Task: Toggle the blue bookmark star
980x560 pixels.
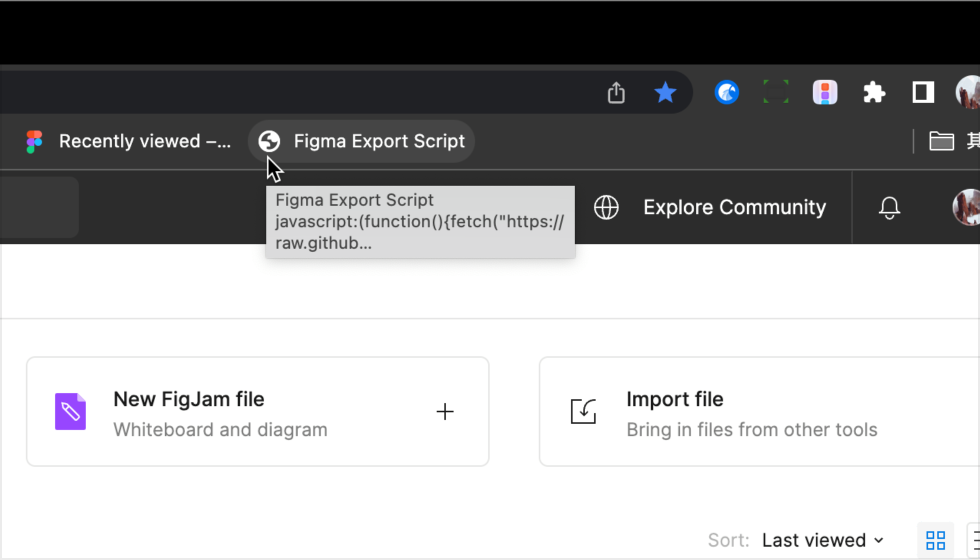Action: (665, 92)
